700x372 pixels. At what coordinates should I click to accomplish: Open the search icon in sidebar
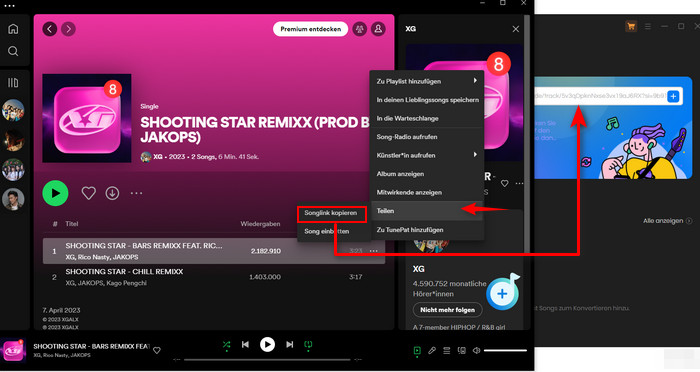pos(13,51)
